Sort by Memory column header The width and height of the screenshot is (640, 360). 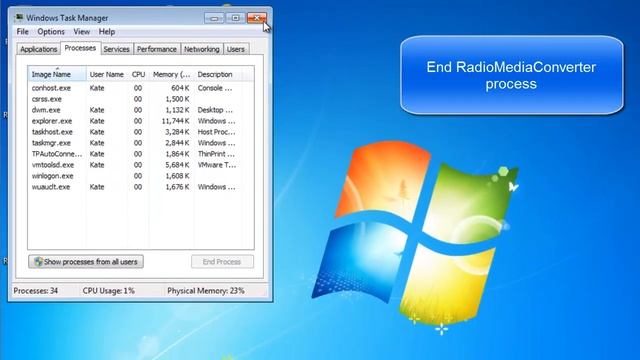pos(171,74)
